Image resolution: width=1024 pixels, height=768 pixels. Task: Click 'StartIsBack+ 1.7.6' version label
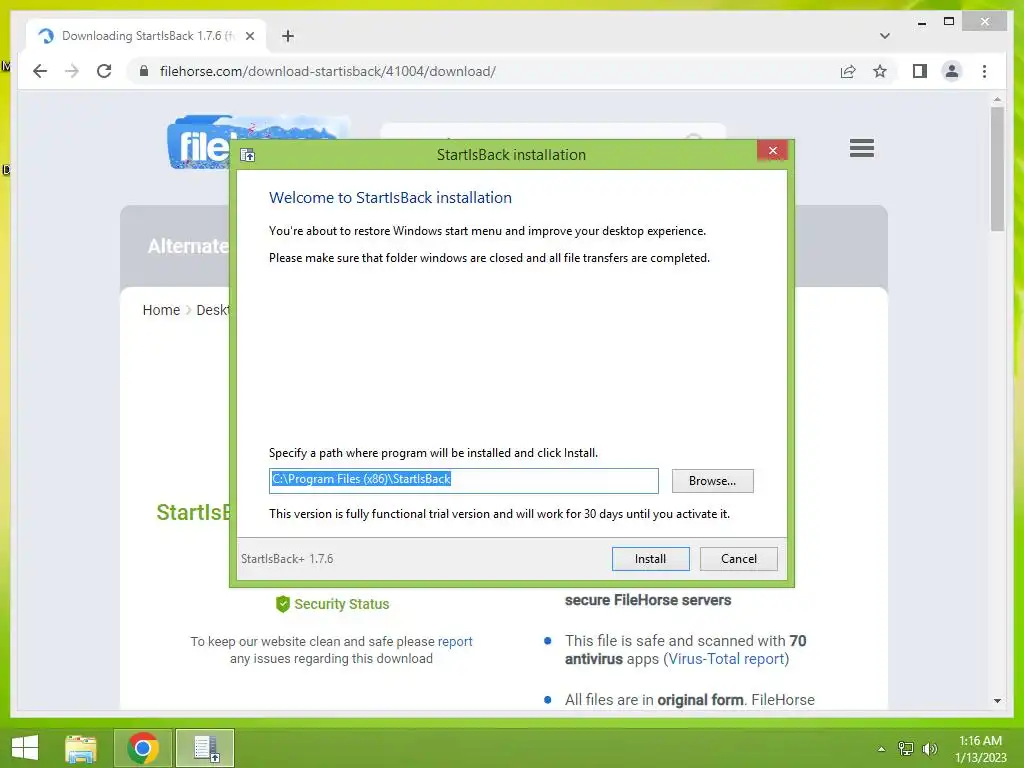pyautogui.click(x=287, y=559)
